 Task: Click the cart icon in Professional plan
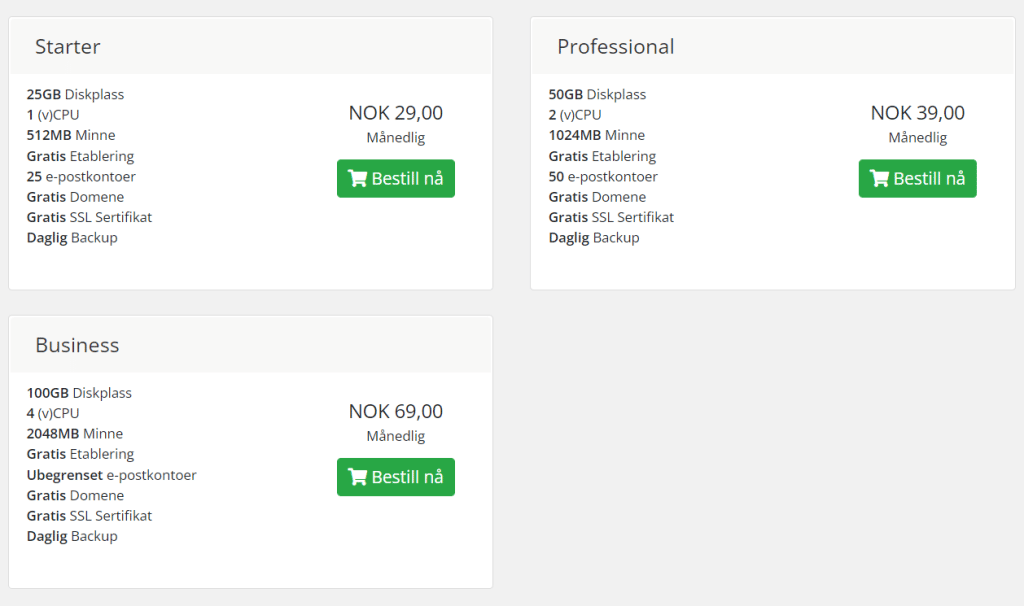pyautogui.click(x=879, y=179)
